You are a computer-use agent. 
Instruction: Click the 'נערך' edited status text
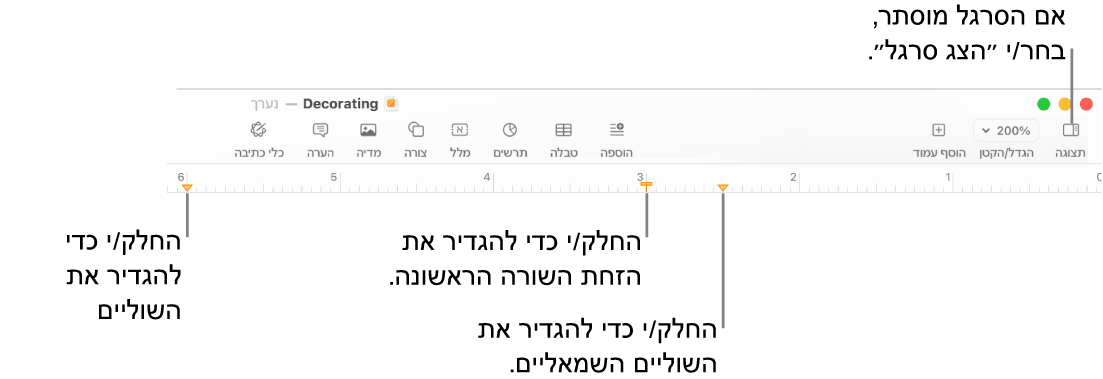click(x=265, y=104)
